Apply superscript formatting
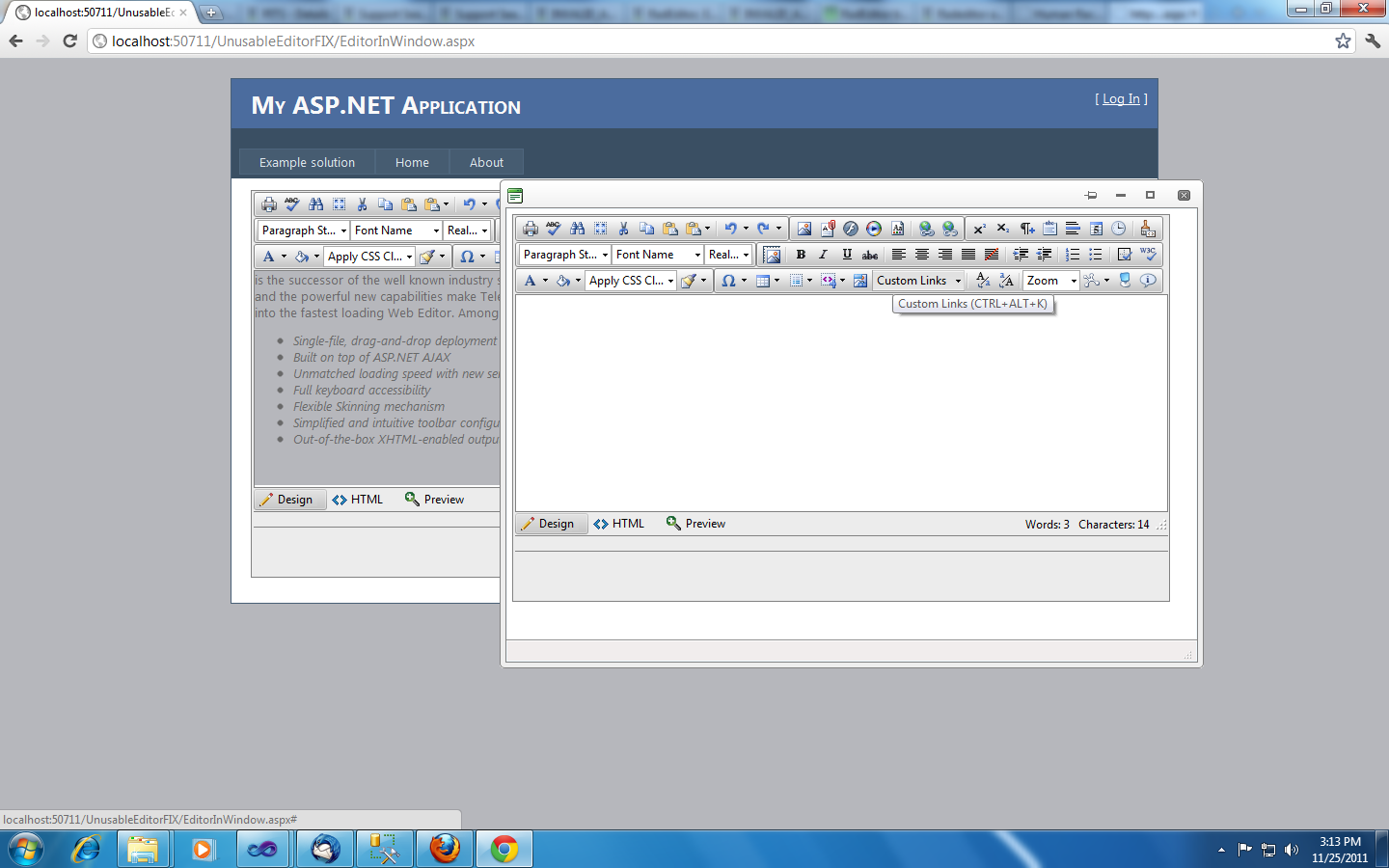 click(x=979, y=229)
